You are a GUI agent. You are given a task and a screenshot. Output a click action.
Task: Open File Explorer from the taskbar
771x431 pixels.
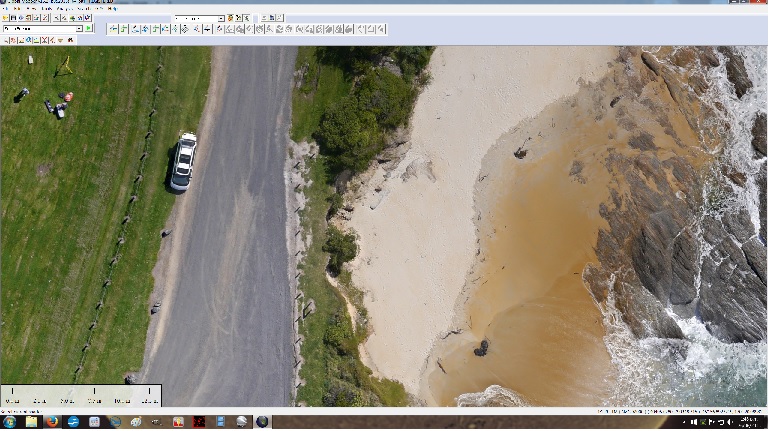pos(31,422)
